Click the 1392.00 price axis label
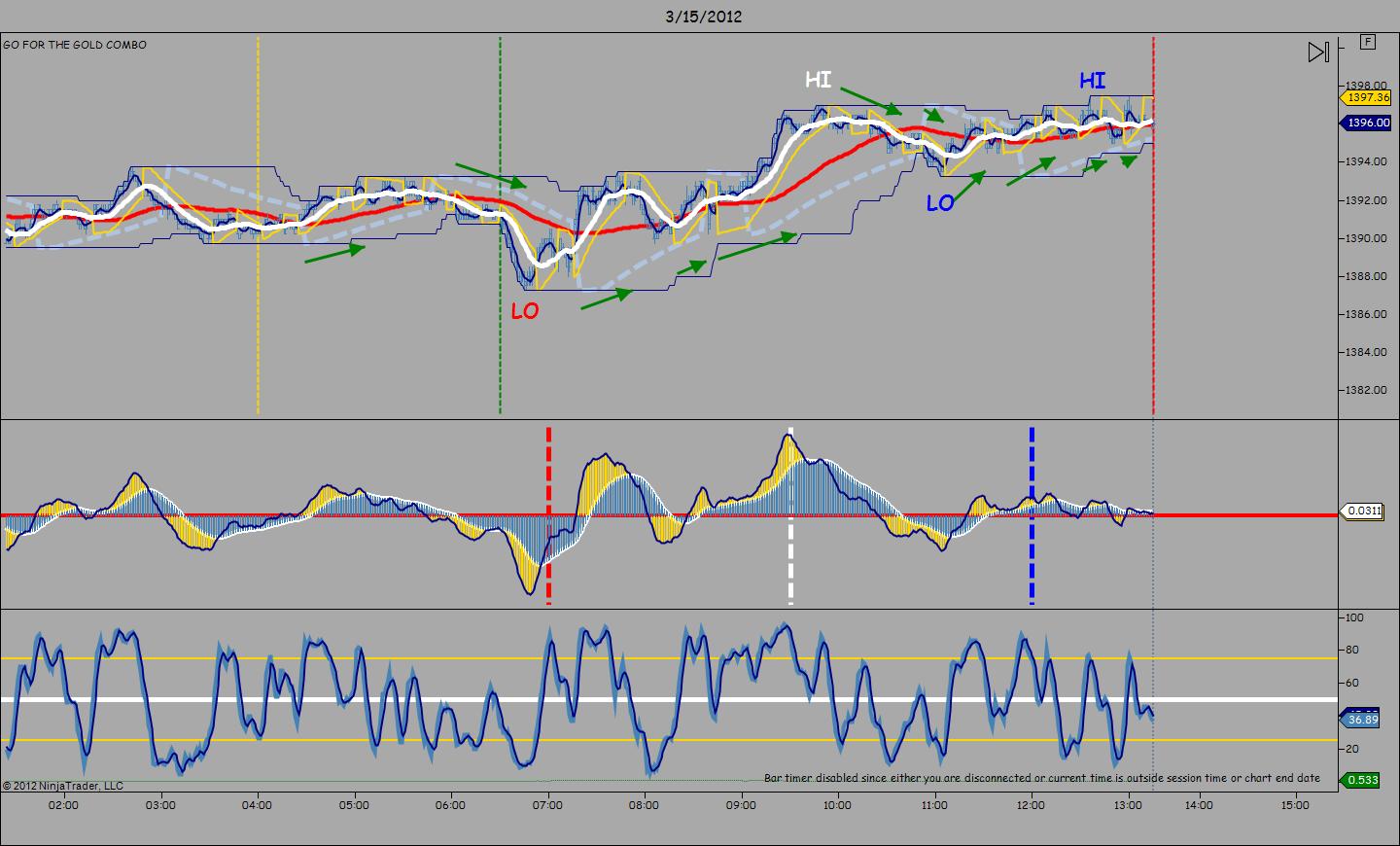The image size is (1400, 846). (1367, 200)
